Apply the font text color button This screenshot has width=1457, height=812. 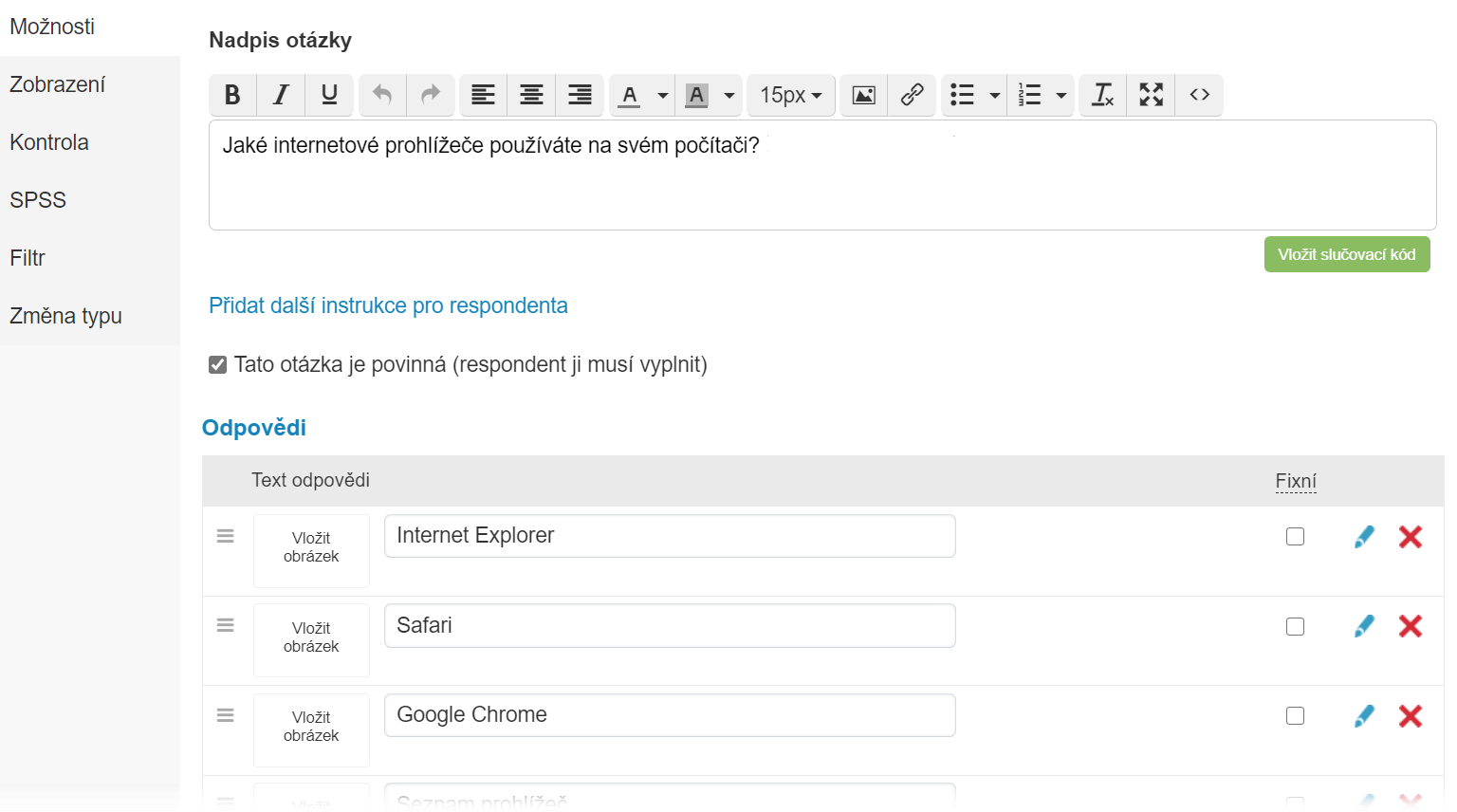tap(630, 95)
